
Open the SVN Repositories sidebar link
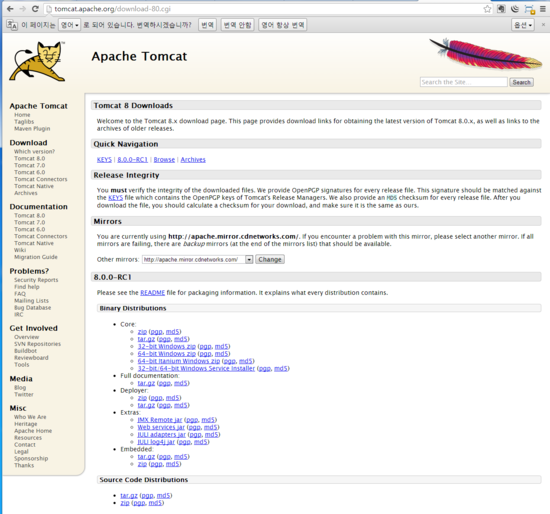(x=38, y=344)
